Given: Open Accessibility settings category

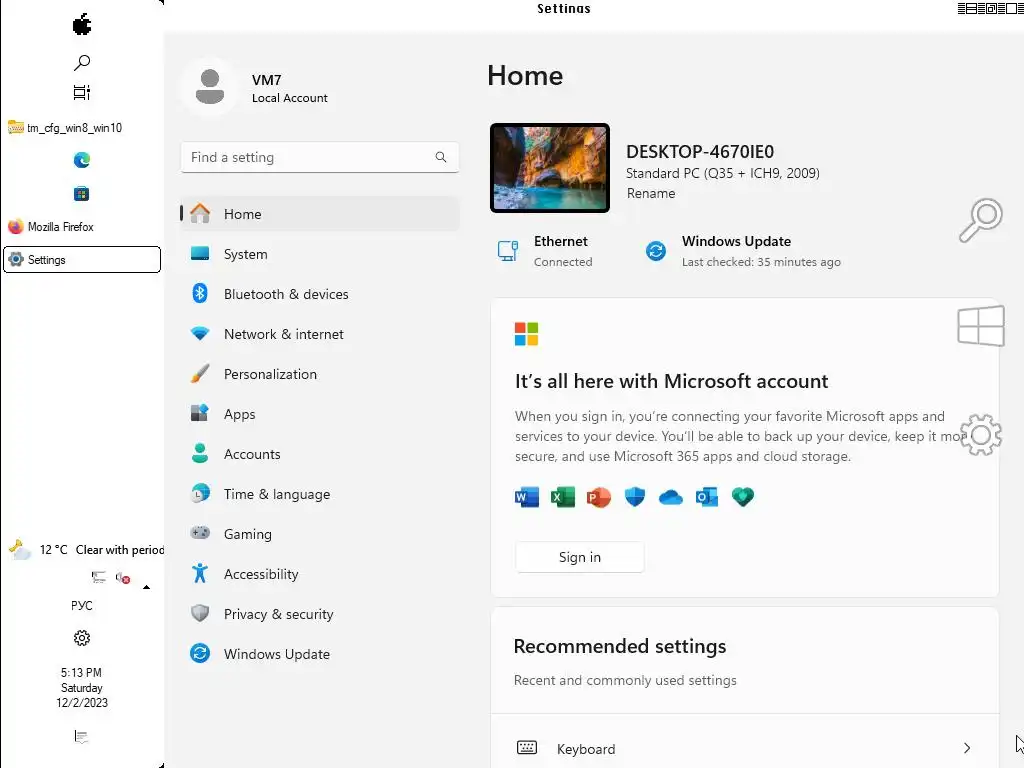Looking at the screenshot, I should (x=319, y=574).
